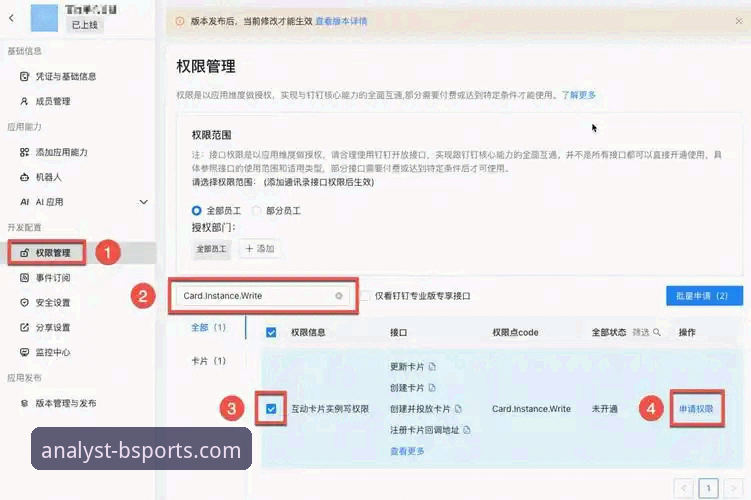Select the 部分员工 radio button
The image size is (751, 500).
tap(256, 211)
